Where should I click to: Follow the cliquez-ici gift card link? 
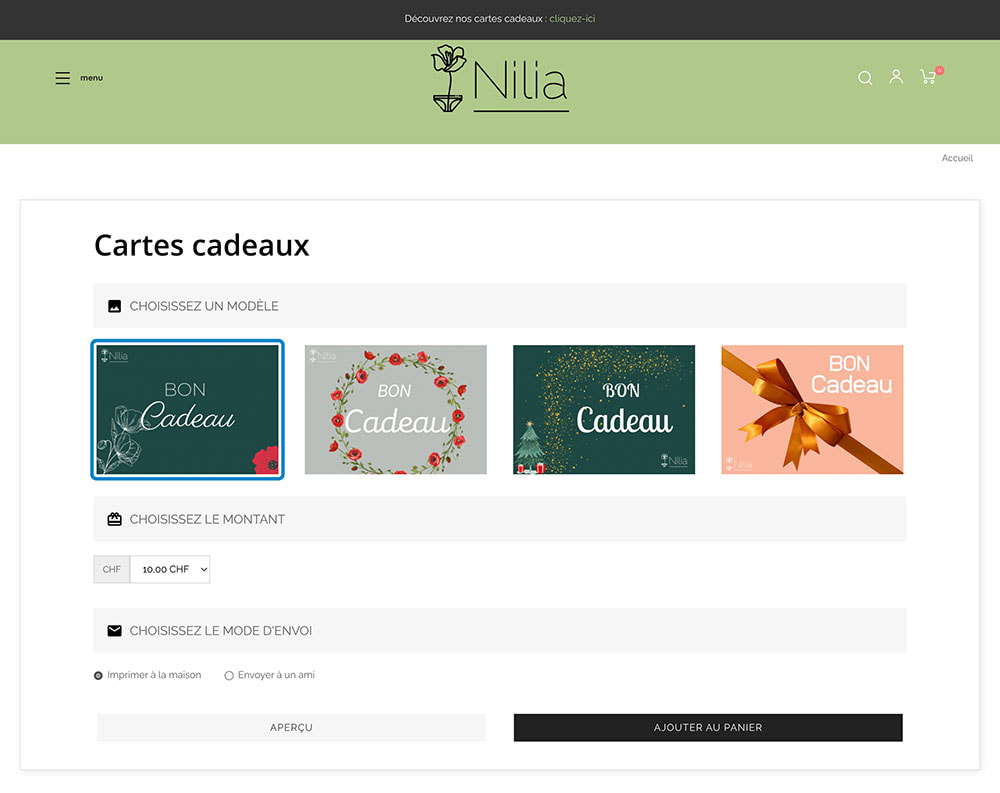point(572,19)
